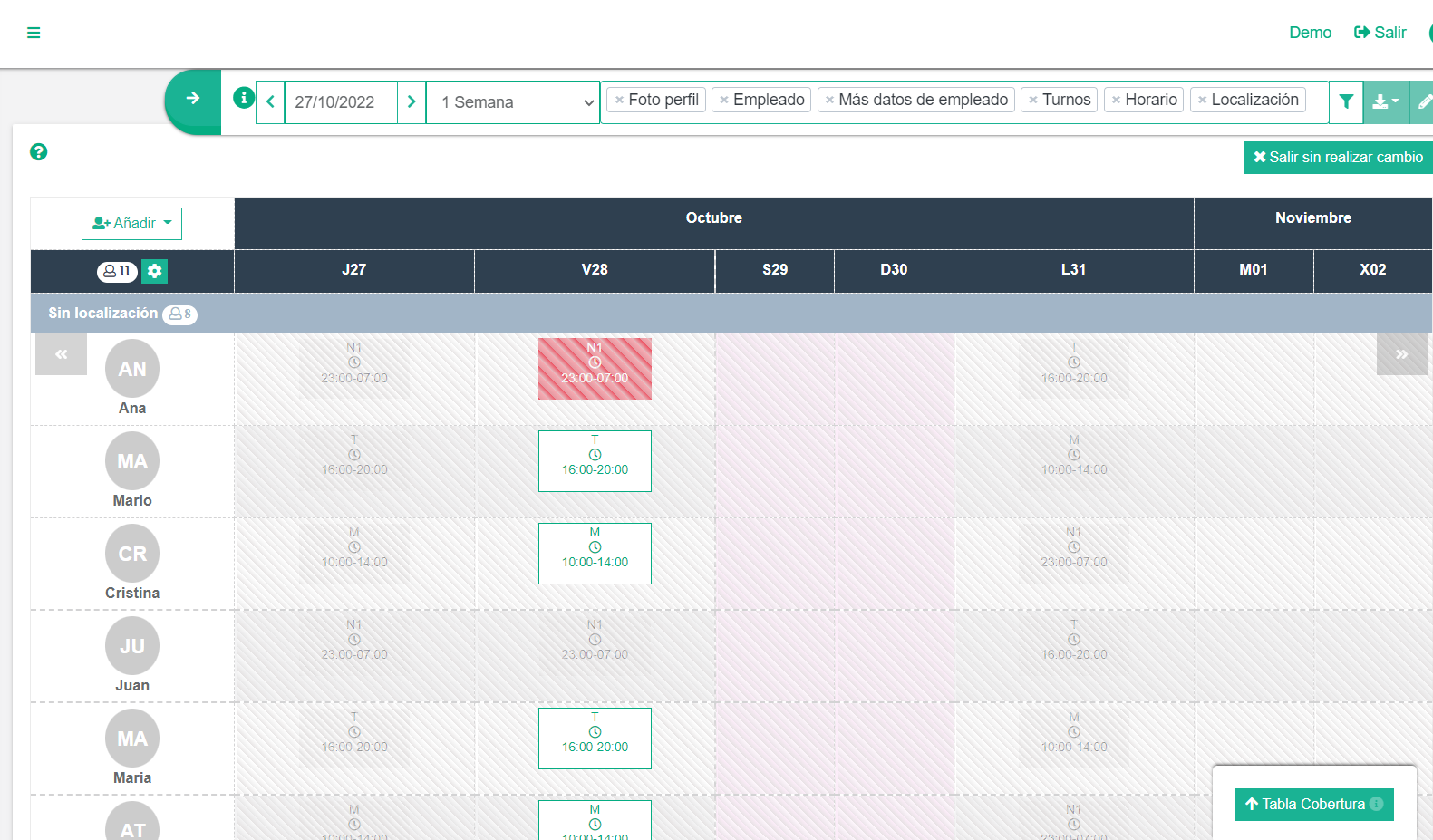The width and height of the screenshot is (1433, 840).
Task: Expand the 1 Semana period dropdown
Action: click(x=513, y=102)
